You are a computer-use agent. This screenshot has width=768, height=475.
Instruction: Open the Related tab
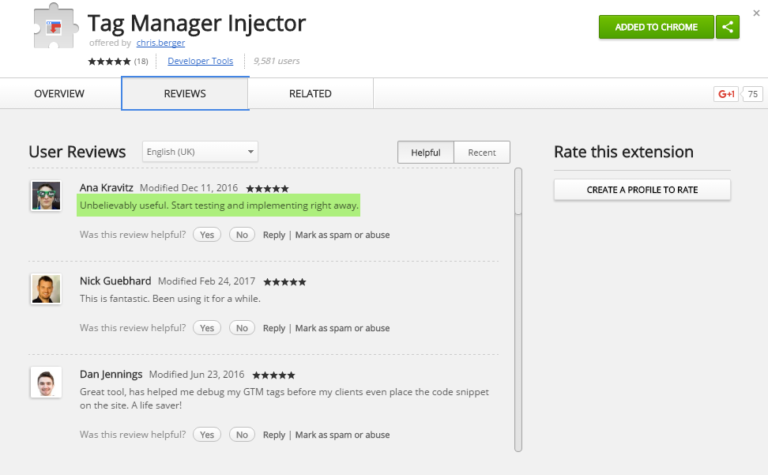pos(311,94)
